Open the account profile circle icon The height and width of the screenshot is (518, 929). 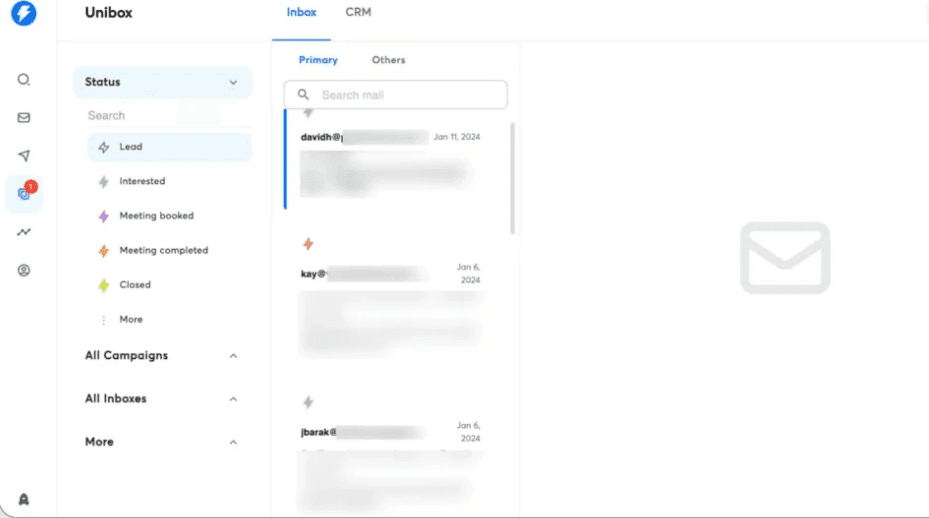click(24, 270)
